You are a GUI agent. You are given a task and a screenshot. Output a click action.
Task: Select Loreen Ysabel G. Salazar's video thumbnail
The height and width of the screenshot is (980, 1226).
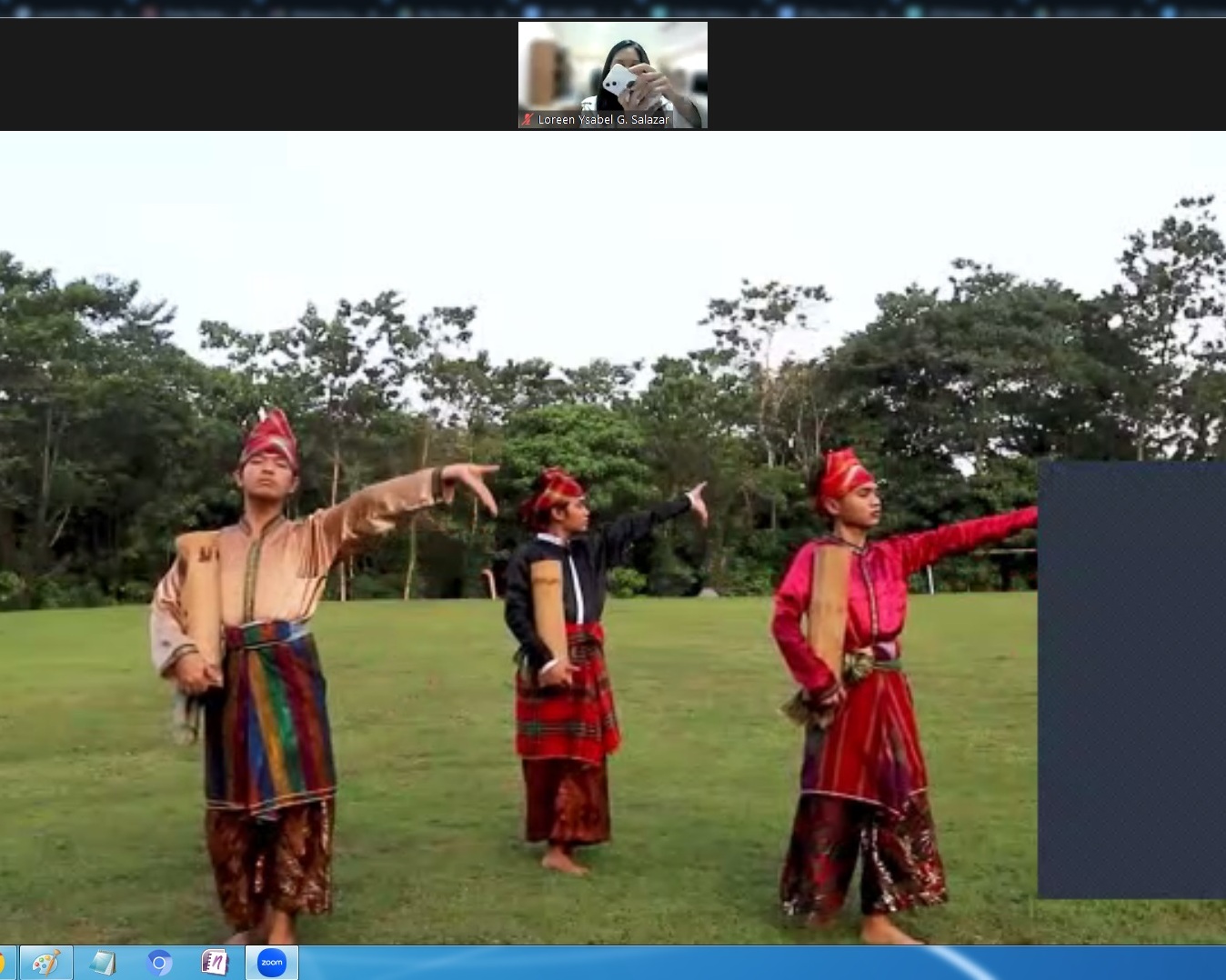[613, 75]
